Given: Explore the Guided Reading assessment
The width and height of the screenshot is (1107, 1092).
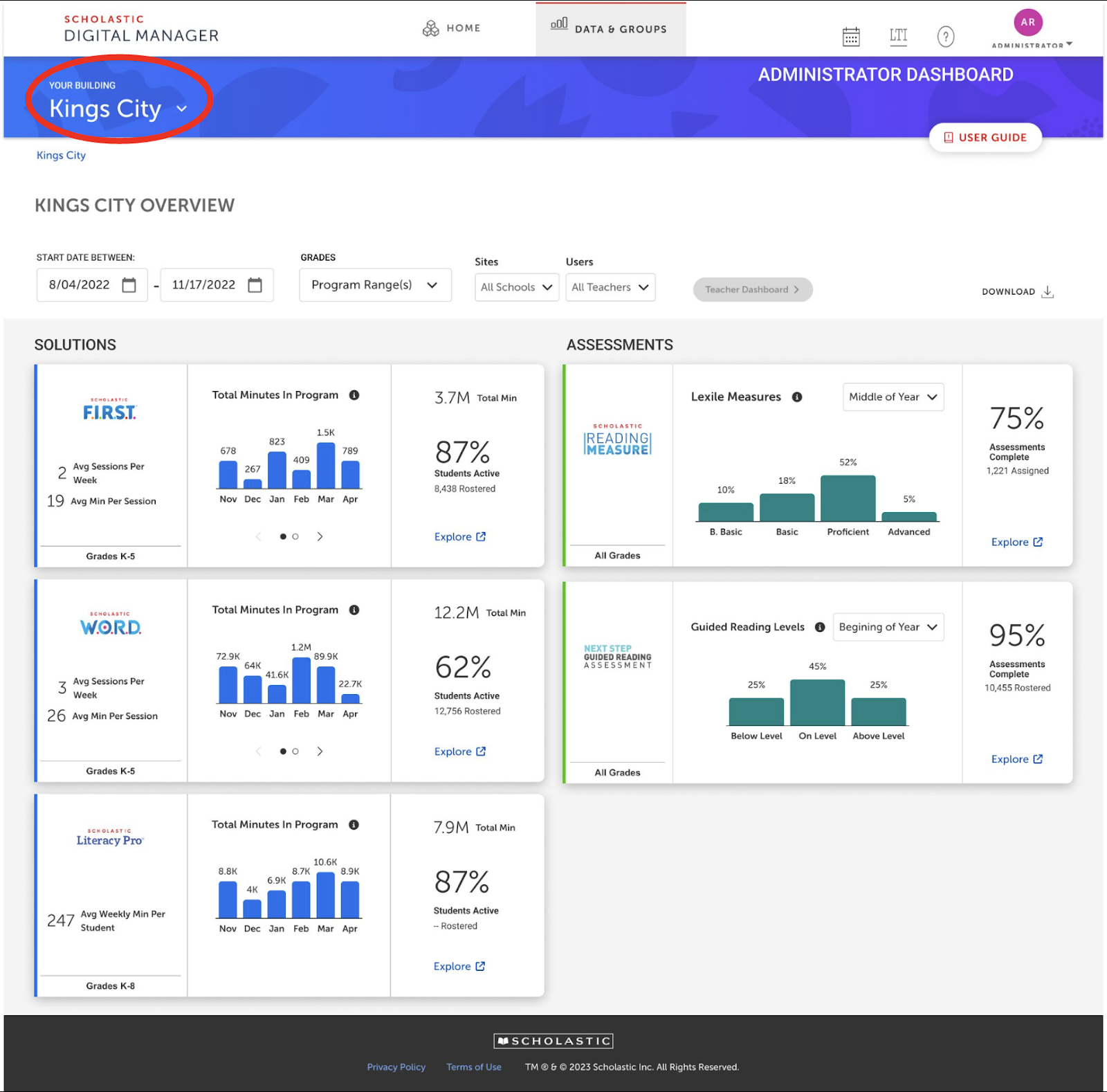Looking at the screenshot, I should [1017, 759].
